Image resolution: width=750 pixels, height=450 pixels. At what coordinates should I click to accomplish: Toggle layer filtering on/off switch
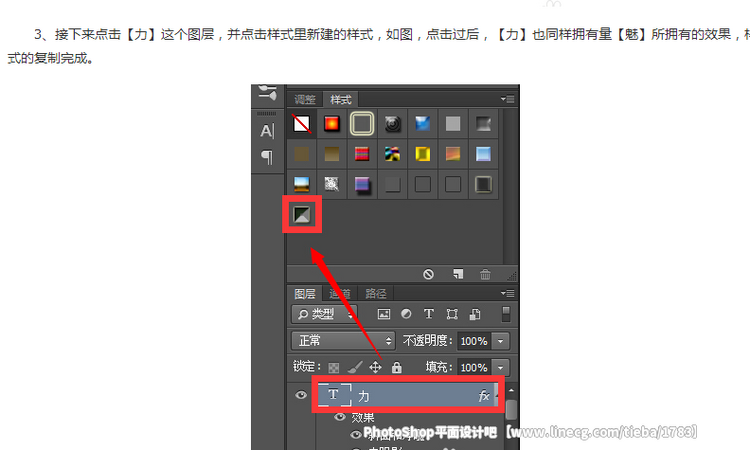click(x=506, y=314)
